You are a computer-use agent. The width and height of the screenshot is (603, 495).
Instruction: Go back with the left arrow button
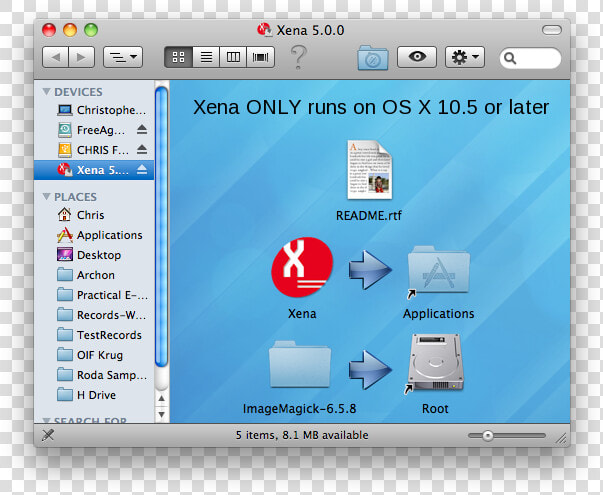pos(55,57)
